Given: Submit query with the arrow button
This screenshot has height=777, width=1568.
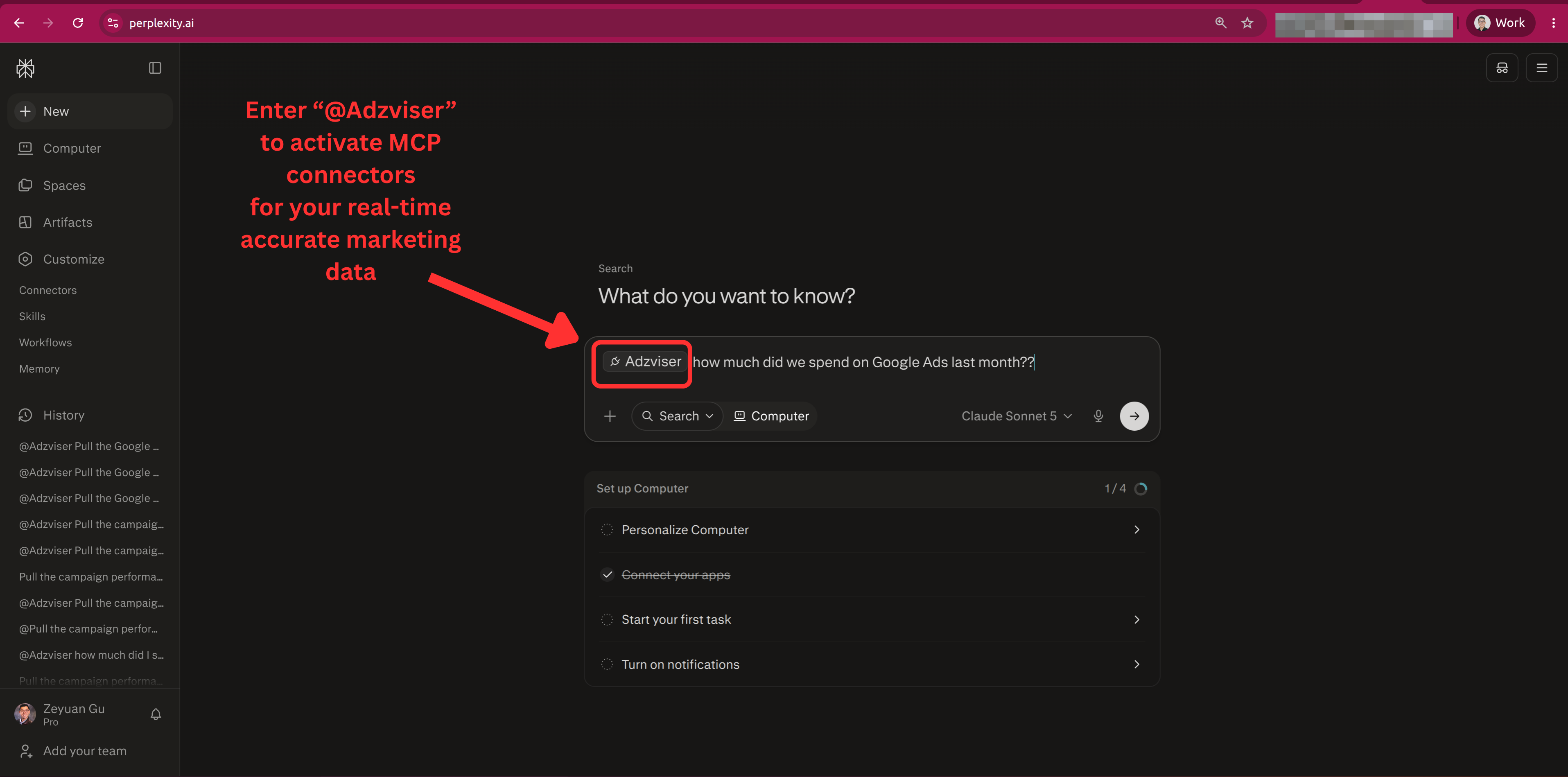Looking at the screenshot, I should (1134, 416).
